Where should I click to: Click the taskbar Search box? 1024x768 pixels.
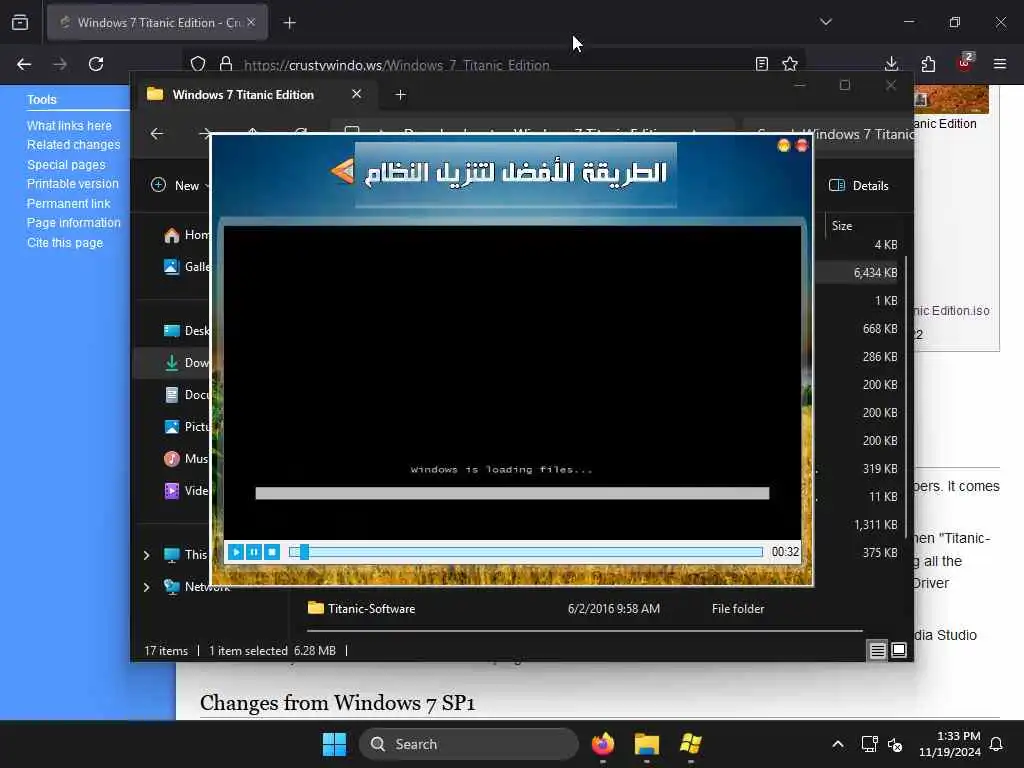click(x=469, y=744)
